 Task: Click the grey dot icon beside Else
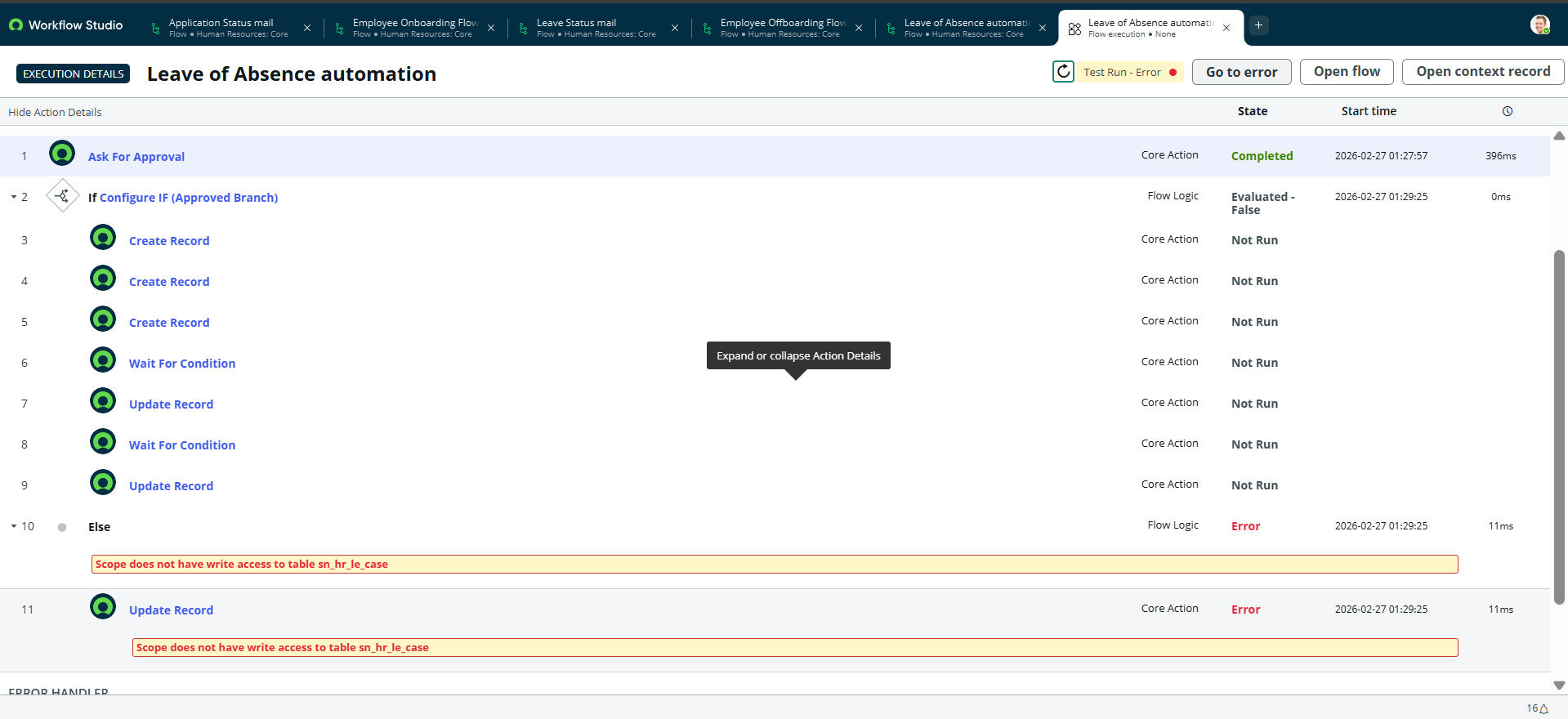[62, 527]
